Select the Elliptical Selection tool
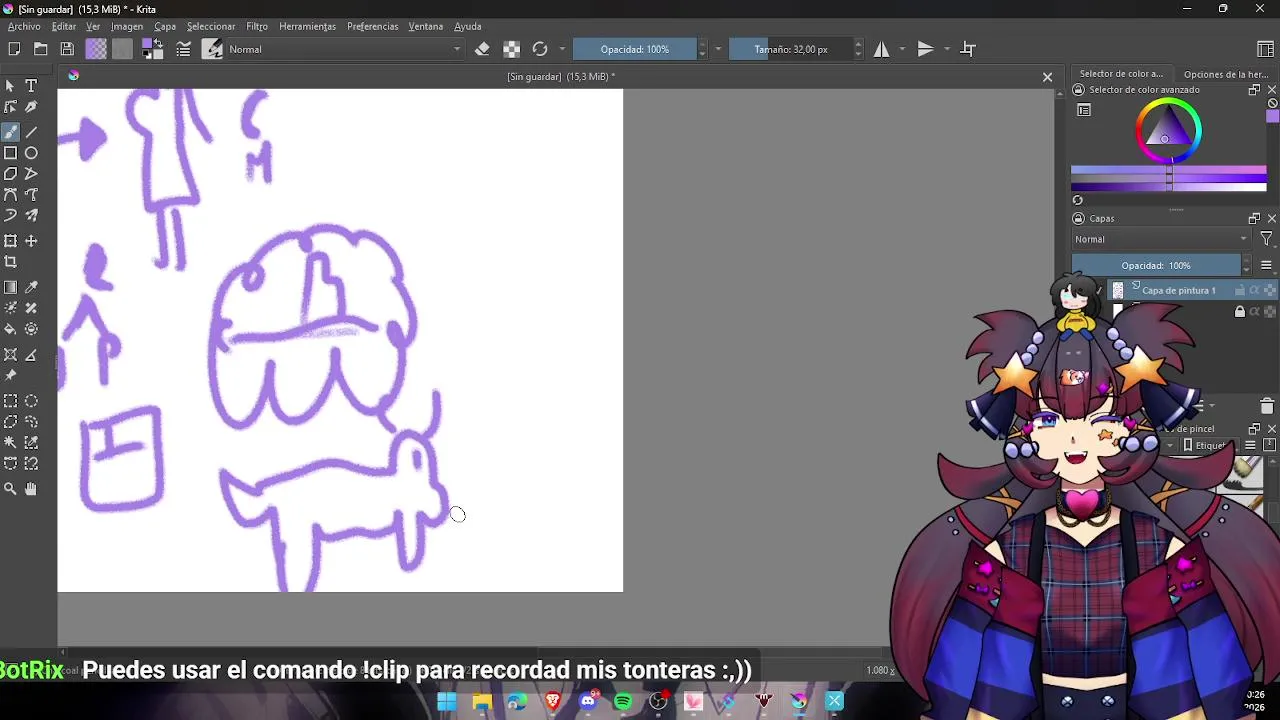This screenshot has width=1280, height=720. coord(31,401)
